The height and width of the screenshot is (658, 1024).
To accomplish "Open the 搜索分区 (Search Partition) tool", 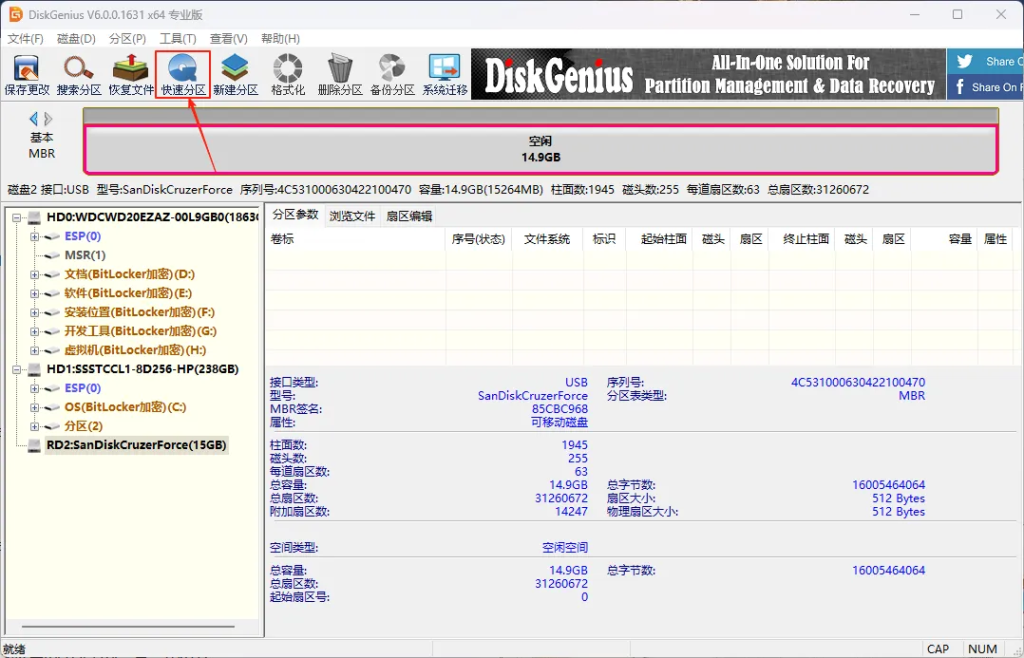I will [79, 74].
